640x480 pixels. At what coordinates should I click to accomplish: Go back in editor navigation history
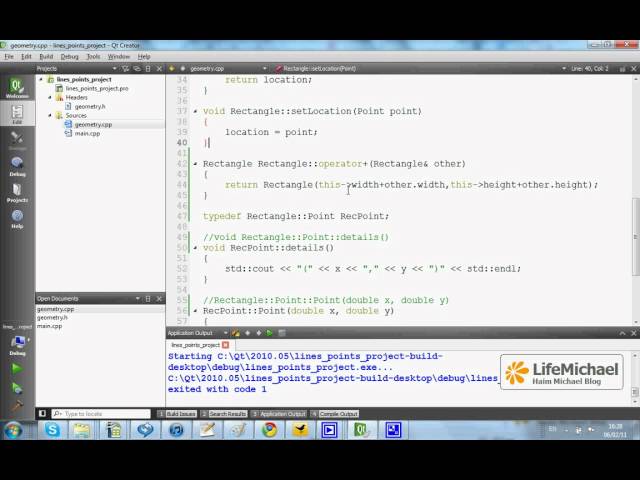(171, 69)
